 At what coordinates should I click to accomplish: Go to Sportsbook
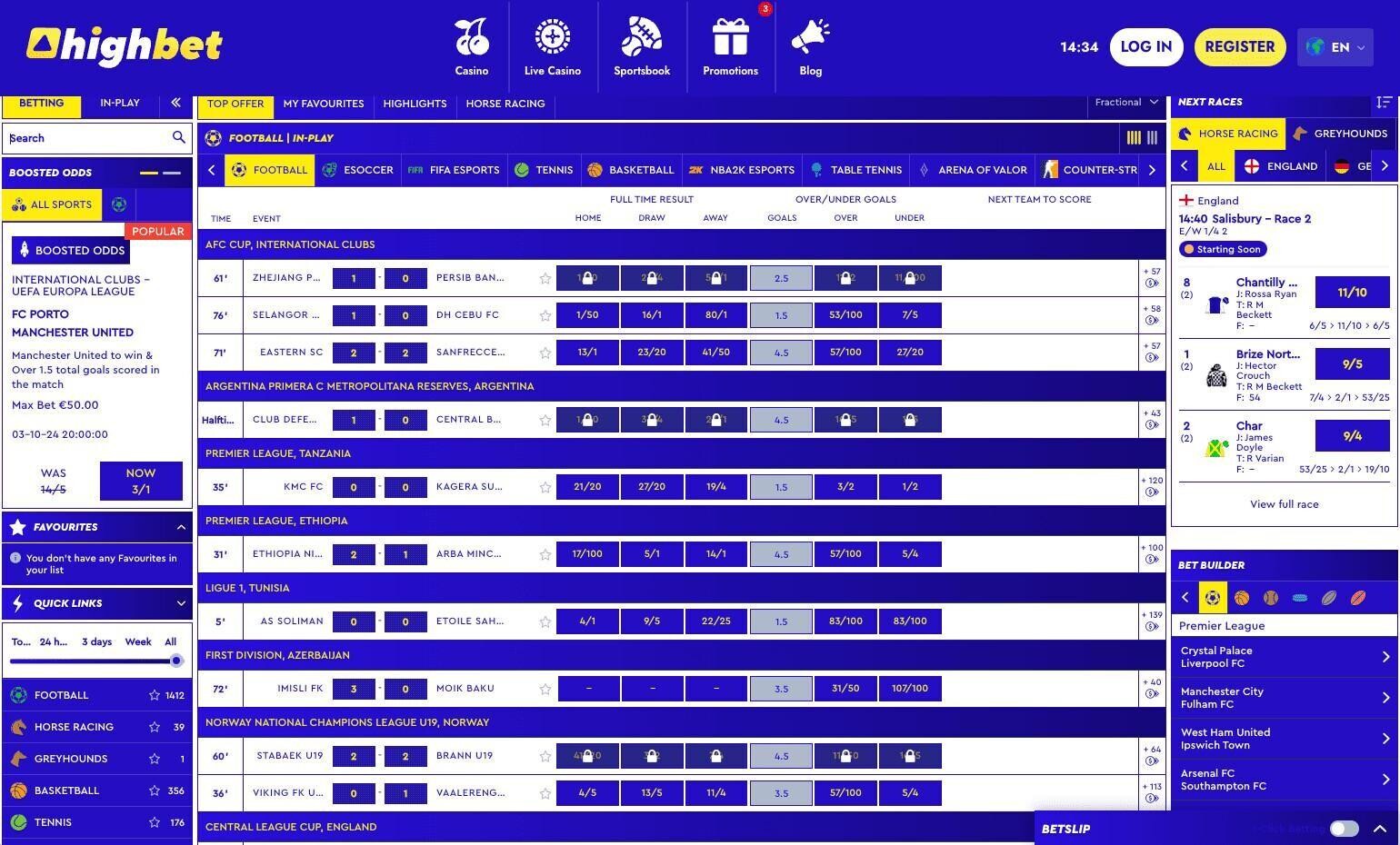coord(642,47)
